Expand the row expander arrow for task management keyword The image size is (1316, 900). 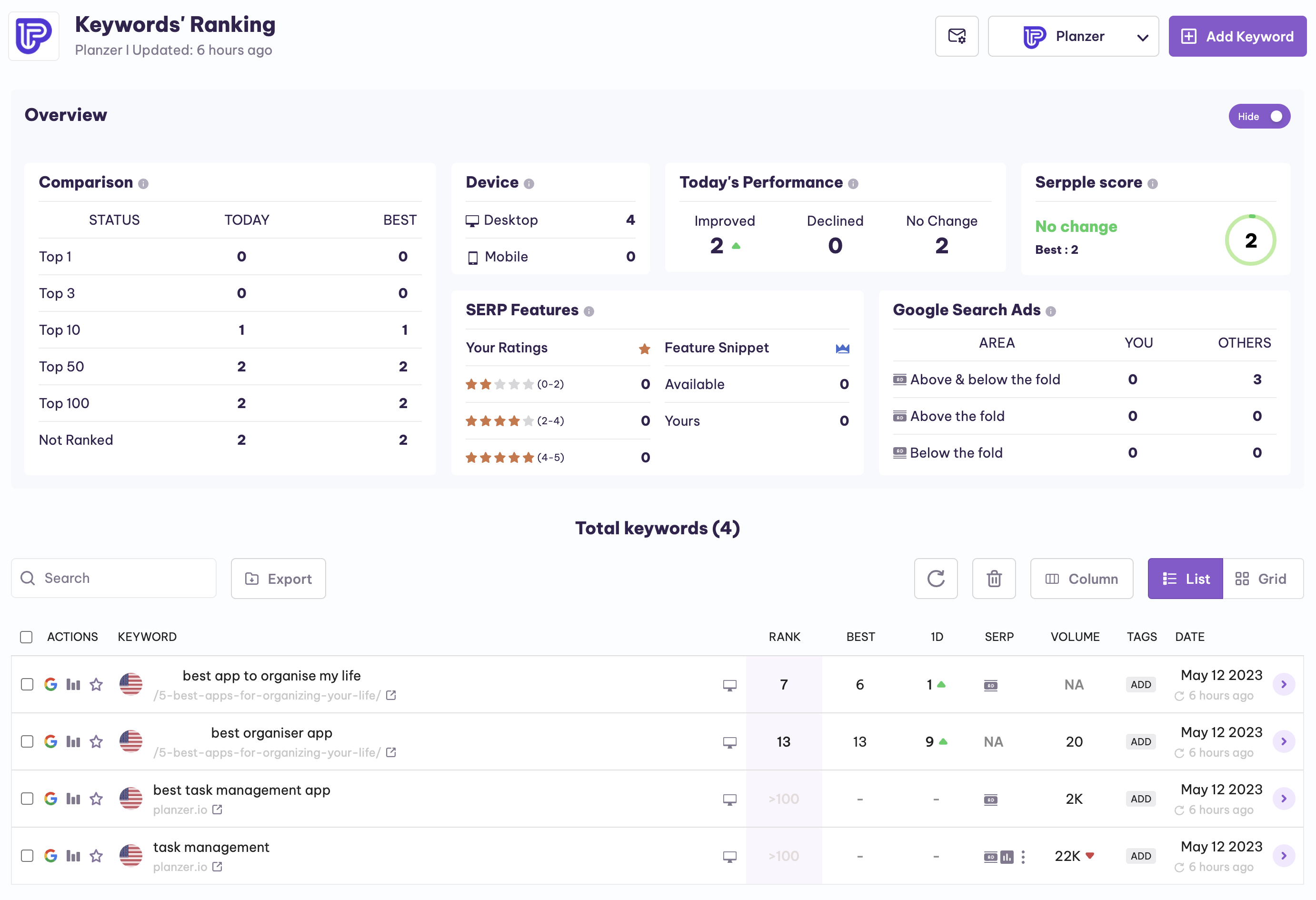coord(1284,856)
